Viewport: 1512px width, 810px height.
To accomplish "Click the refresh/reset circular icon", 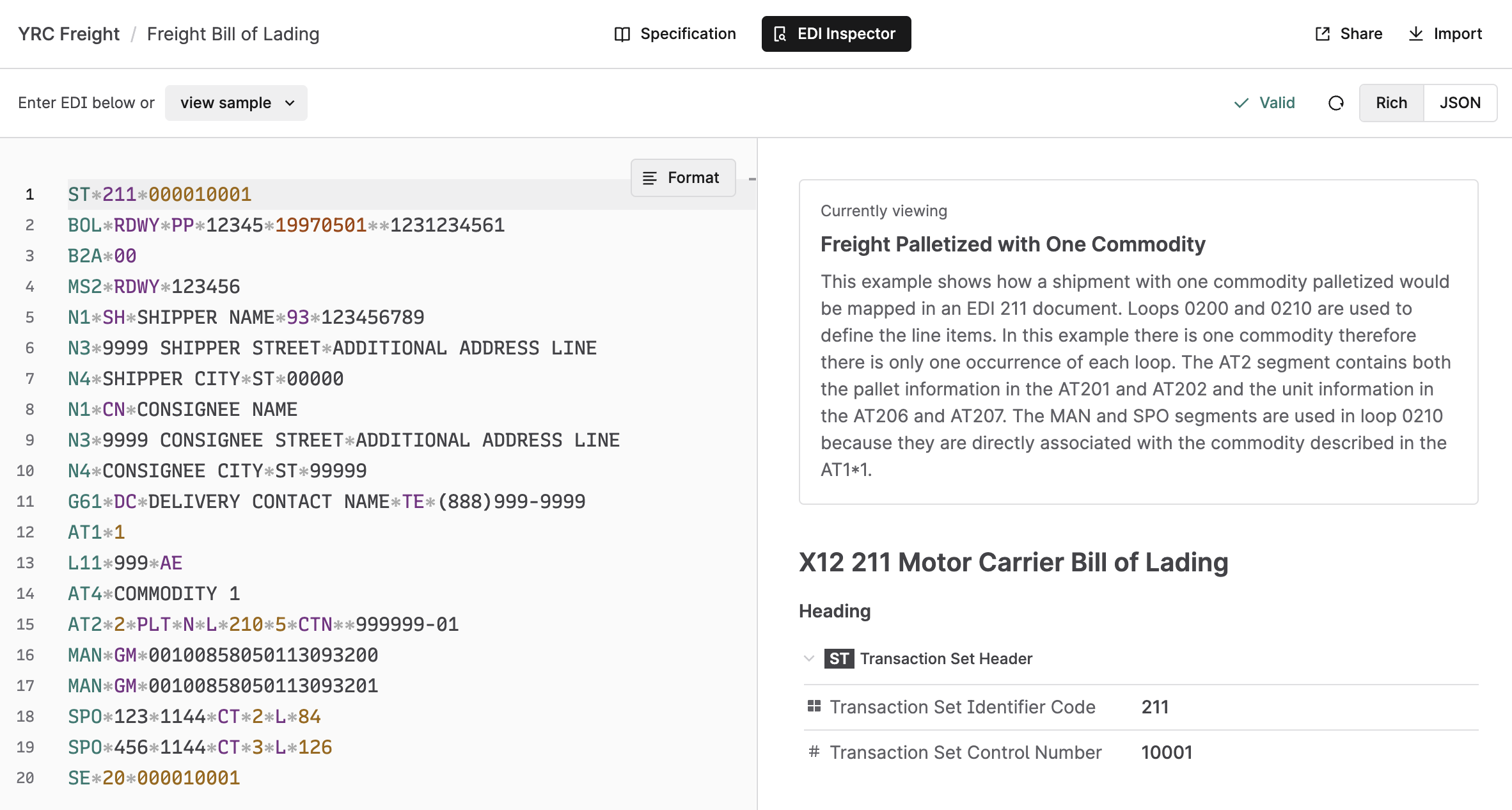I will 1336,103.
